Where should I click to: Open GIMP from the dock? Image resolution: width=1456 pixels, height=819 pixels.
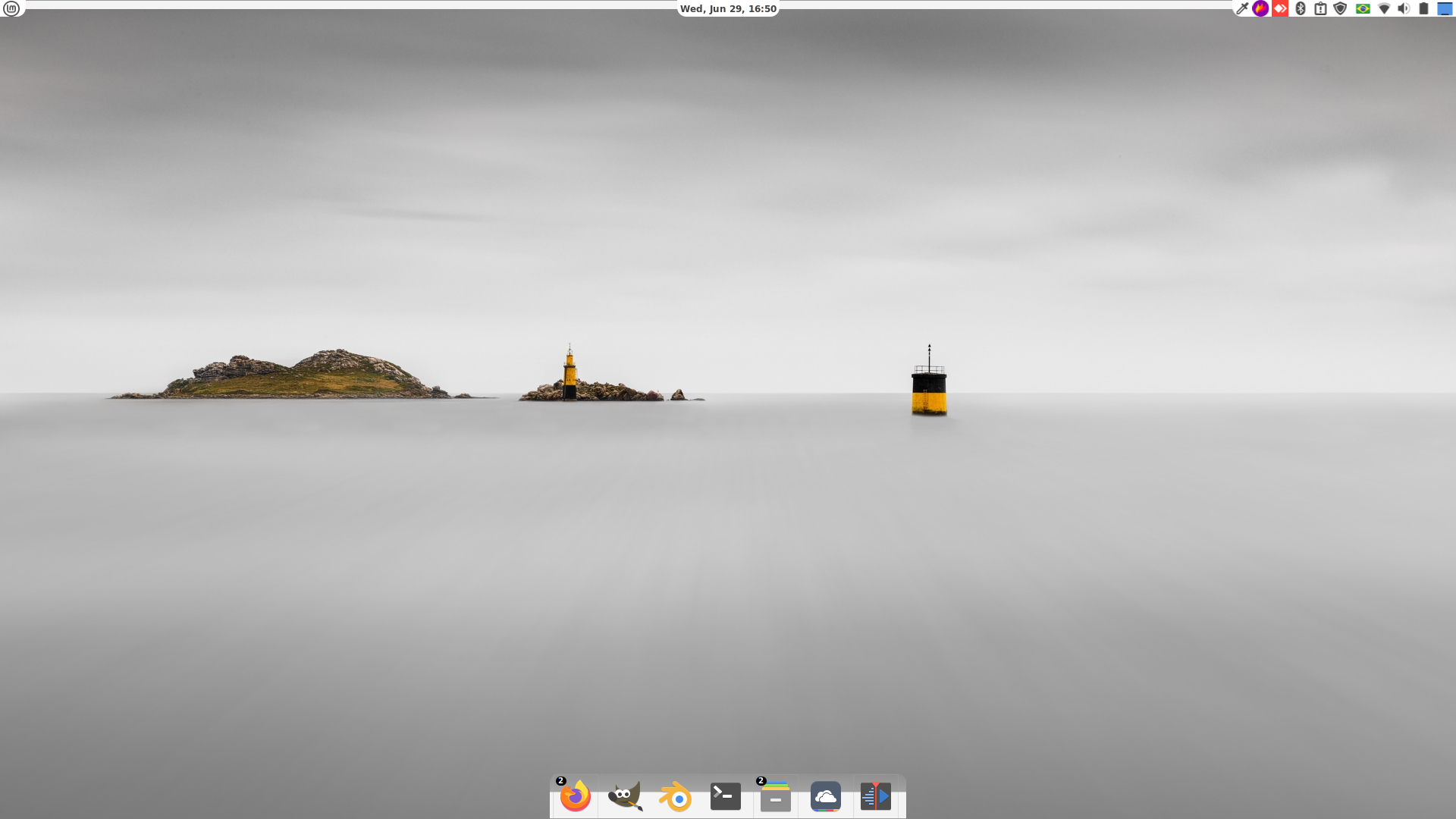pyautogui.click(x=625, y=796)
